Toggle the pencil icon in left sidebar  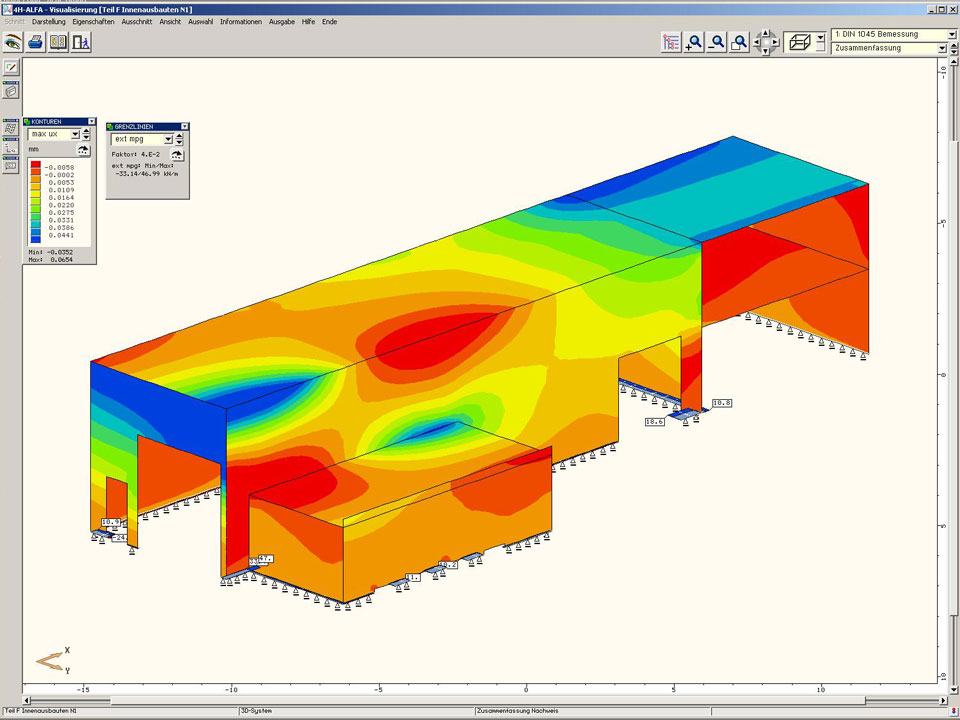pos(11,67)
